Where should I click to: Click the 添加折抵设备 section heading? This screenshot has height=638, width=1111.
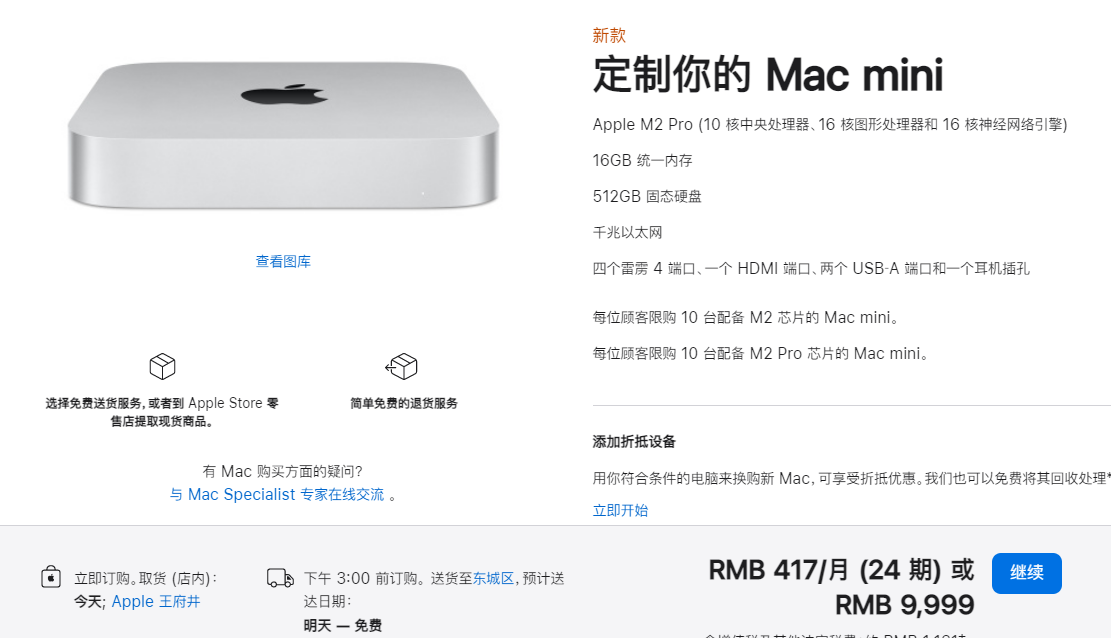pyautogui.click(x=634, y=442)
